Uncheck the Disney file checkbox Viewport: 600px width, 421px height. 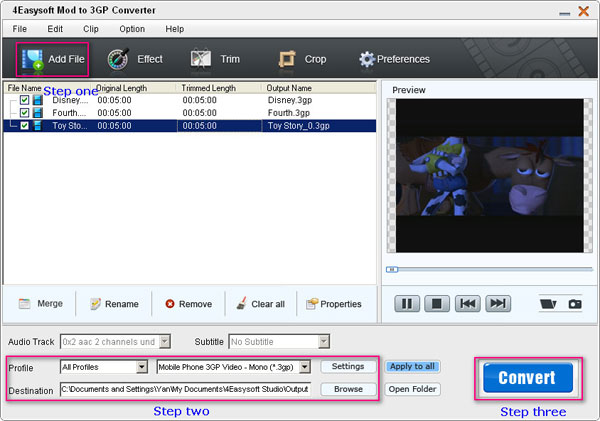pyautogui.click(x=24, y=100)
